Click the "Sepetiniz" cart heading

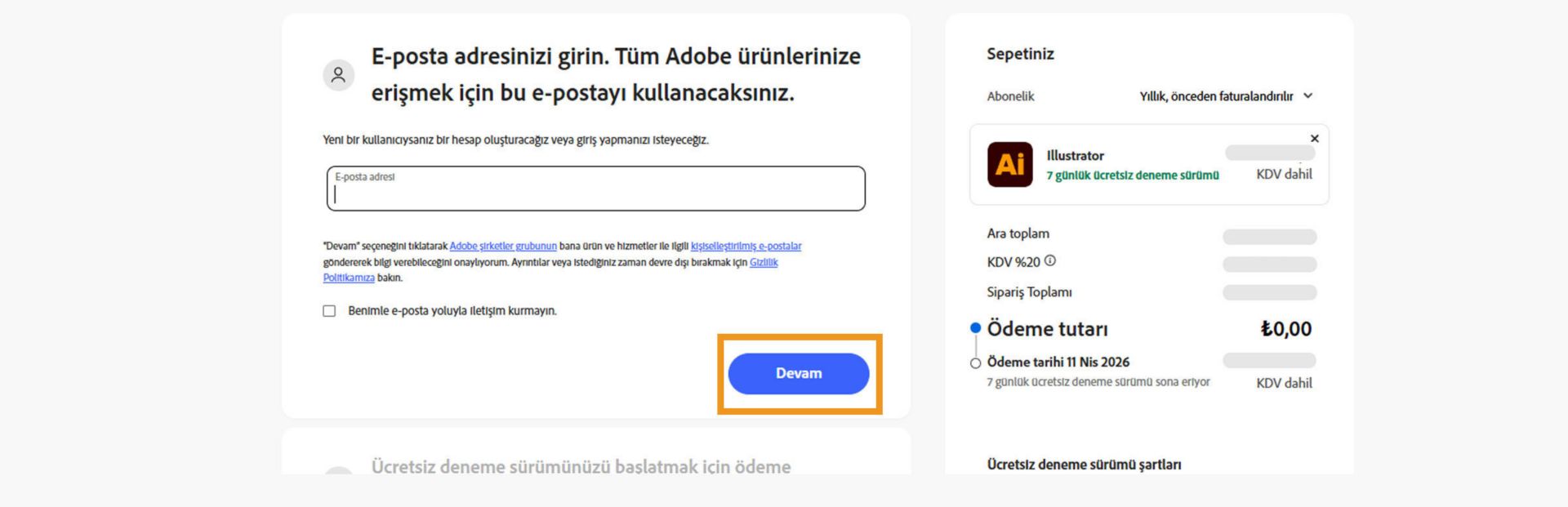(1018, 54)
